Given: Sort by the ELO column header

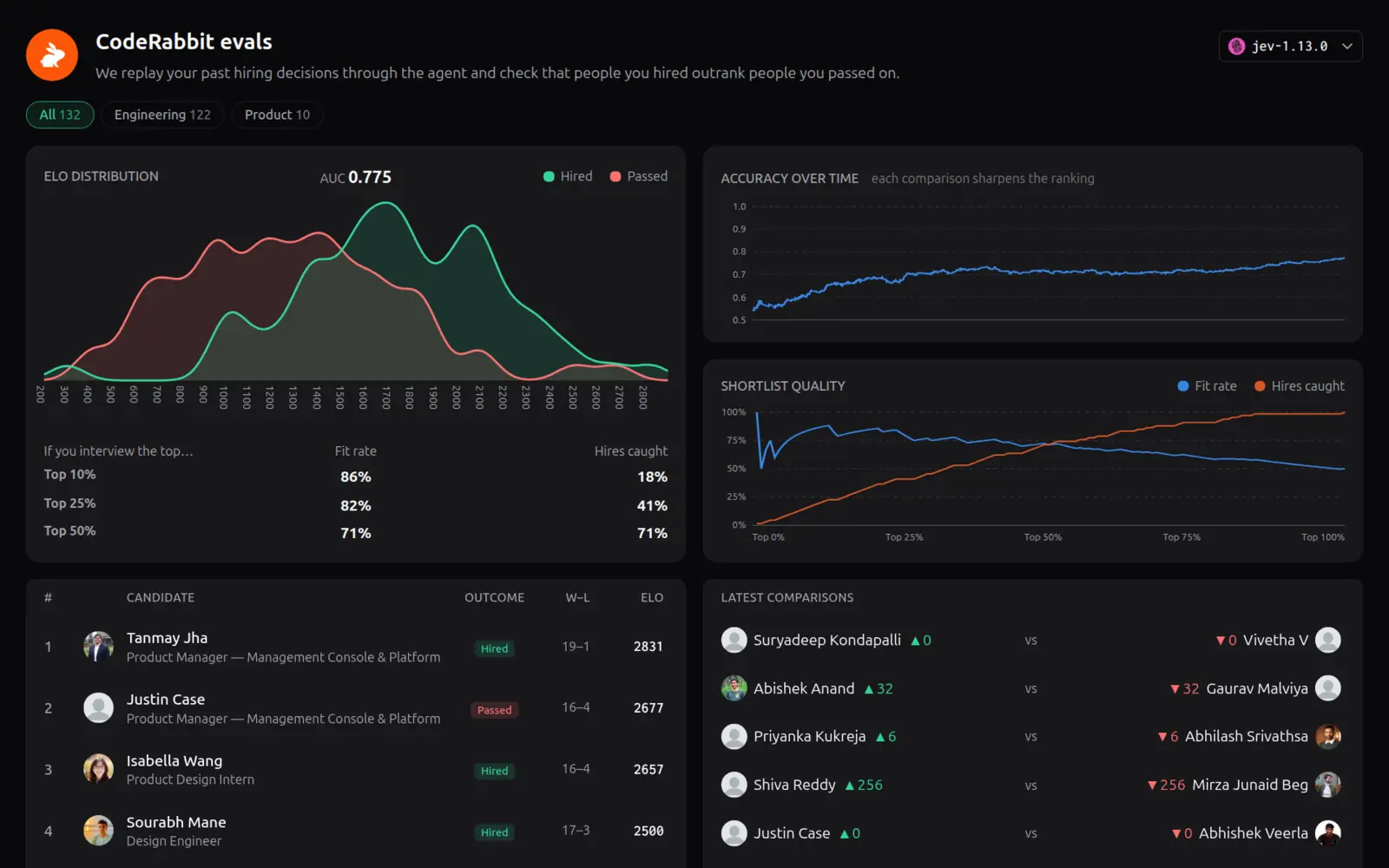Looking at the screenshot, I should pyautogui.click(x=652, y=597).
